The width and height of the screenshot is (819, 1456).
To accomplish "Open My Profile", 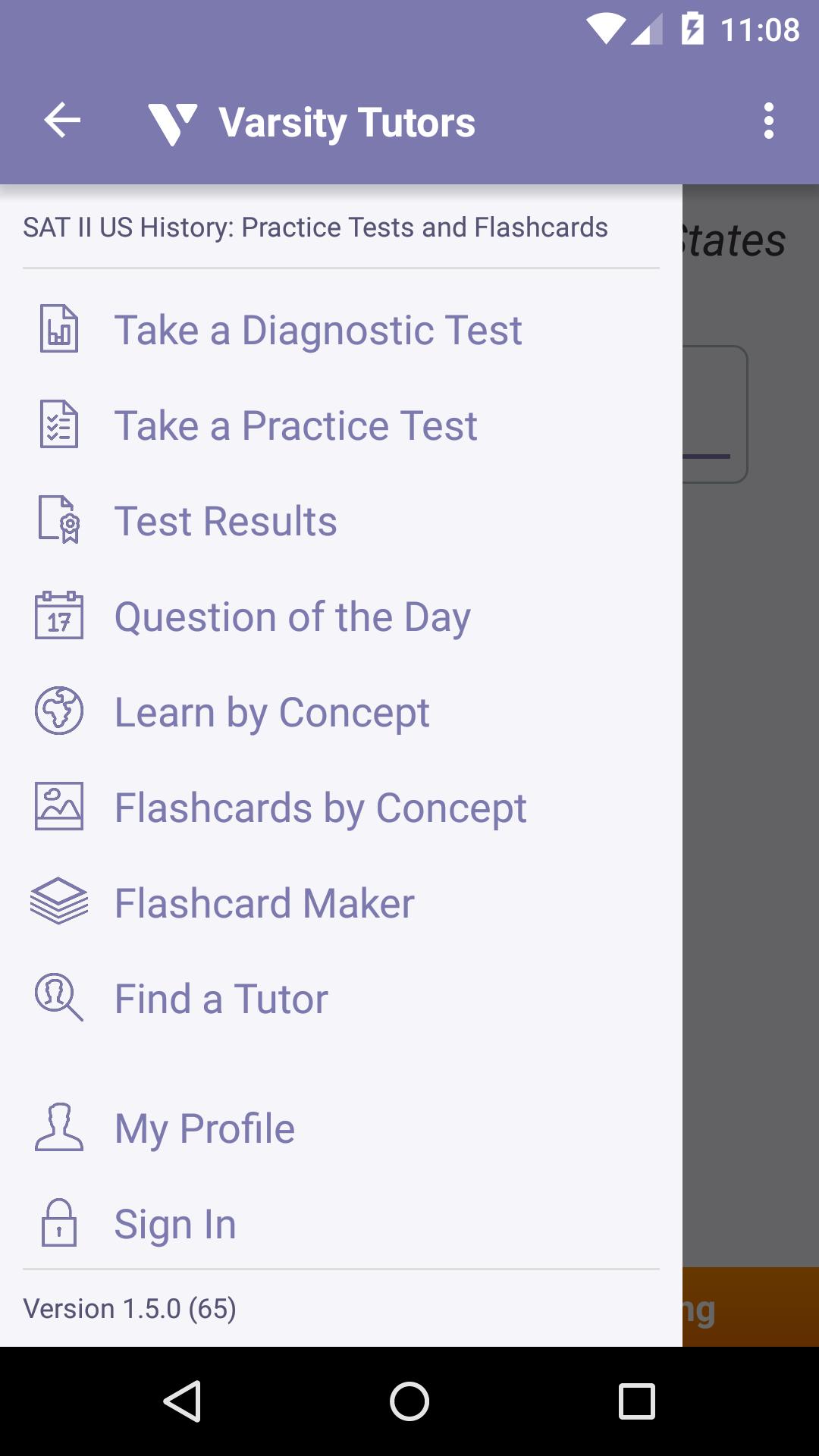I will tap(204, 1129).
